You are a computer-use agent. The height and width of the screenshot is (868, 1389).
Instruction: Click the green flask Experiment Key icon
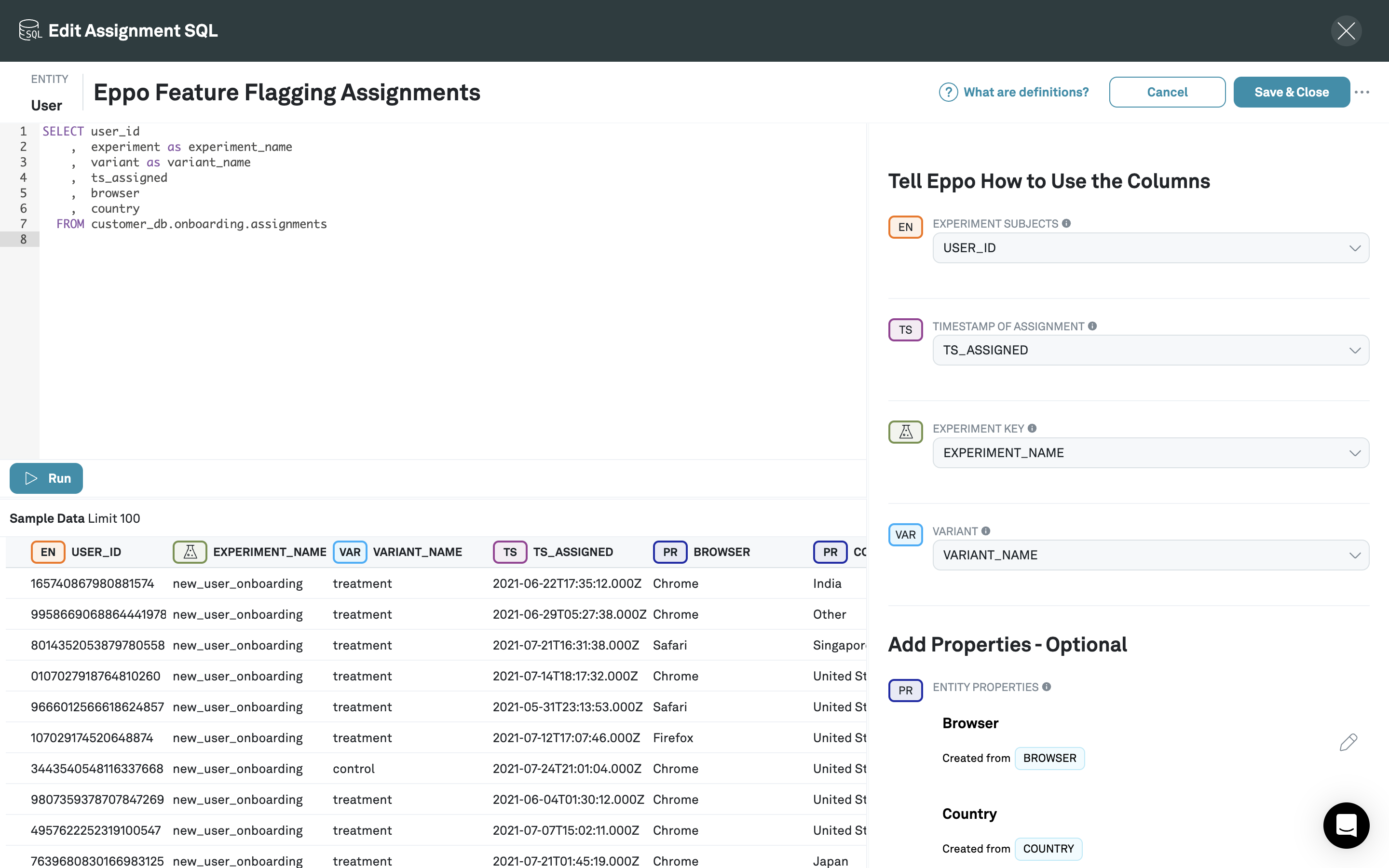905,432
